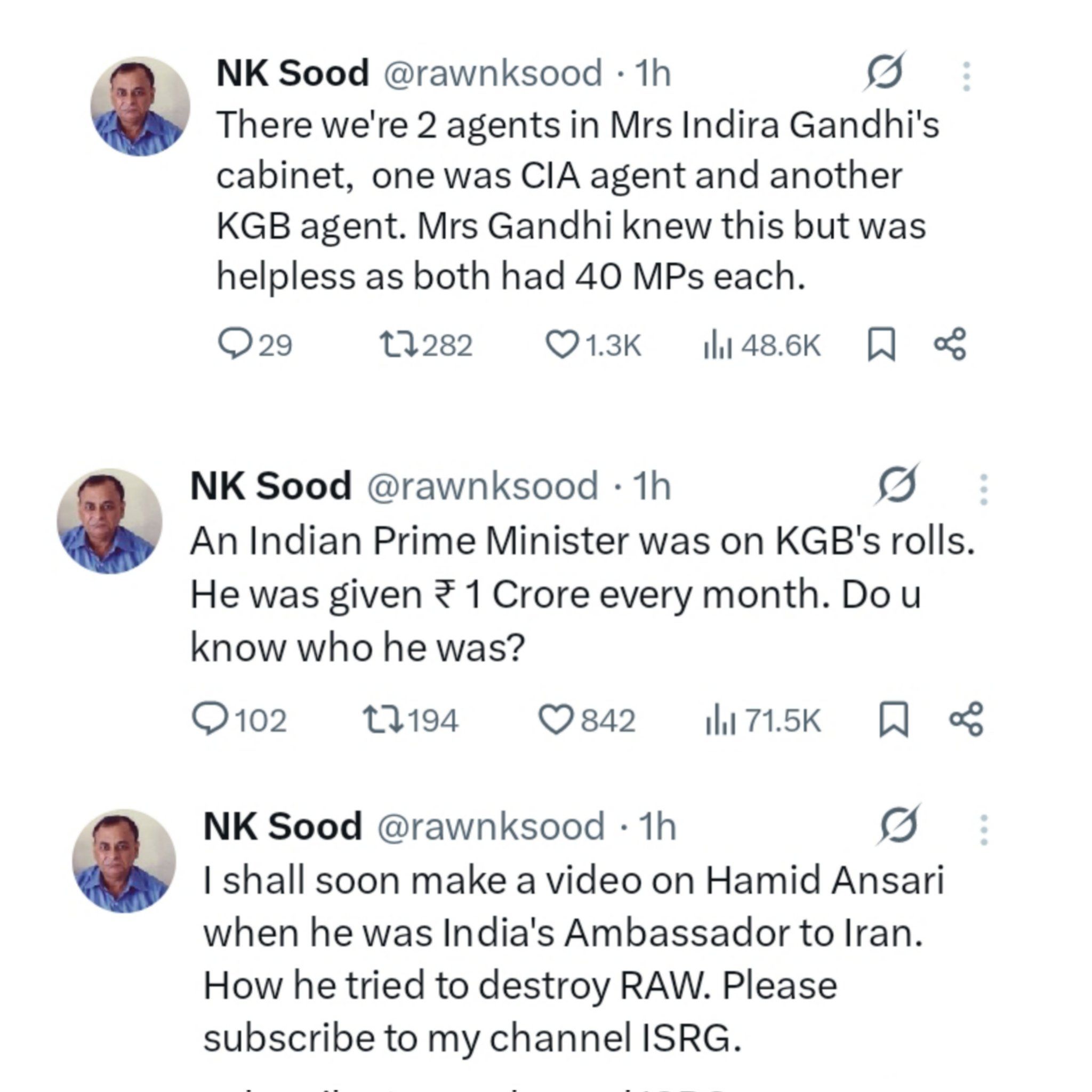Share the KGB's rolls tweet

click(x=966, y=719)
